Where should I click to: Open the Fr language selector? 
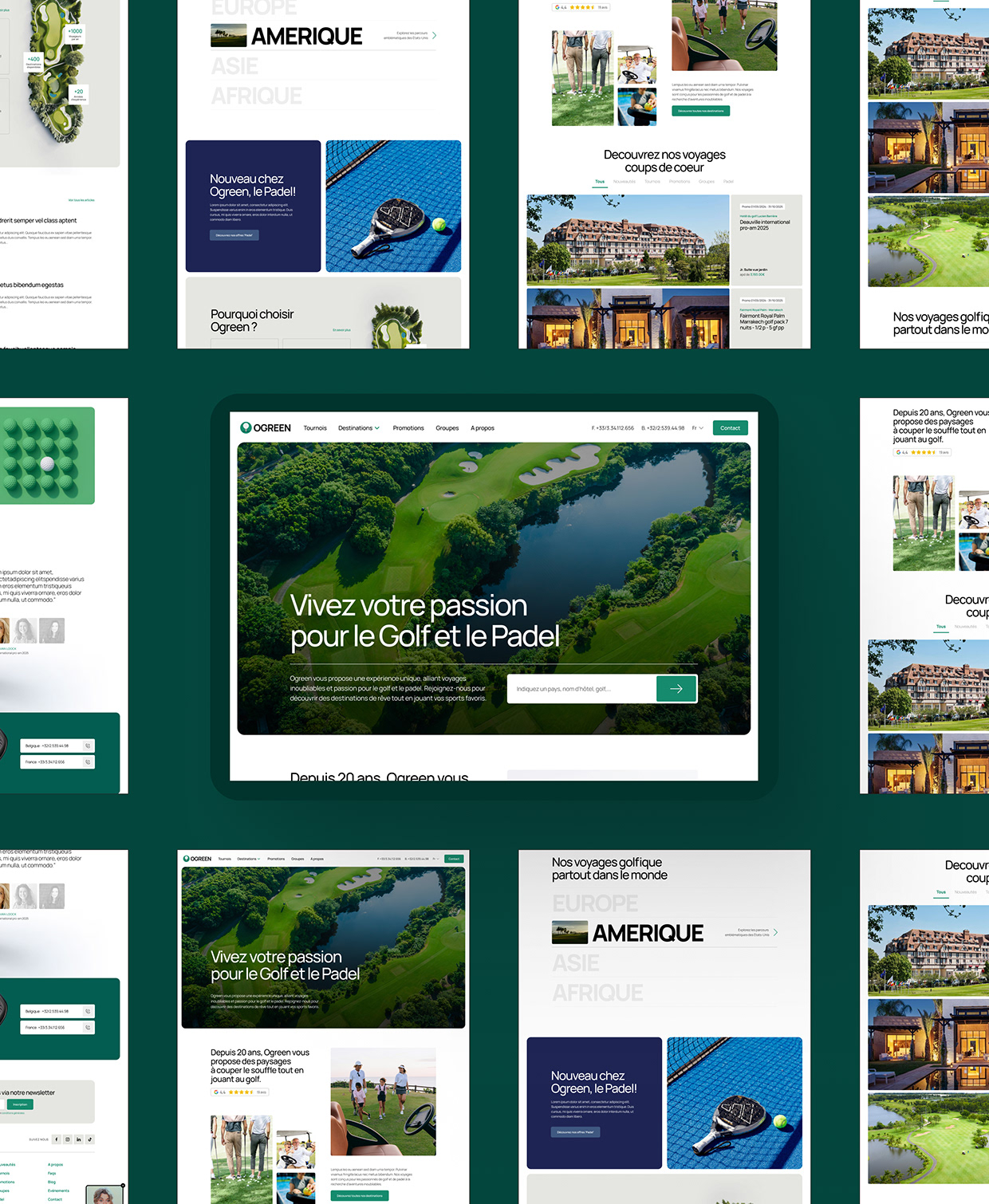(696, 427)
